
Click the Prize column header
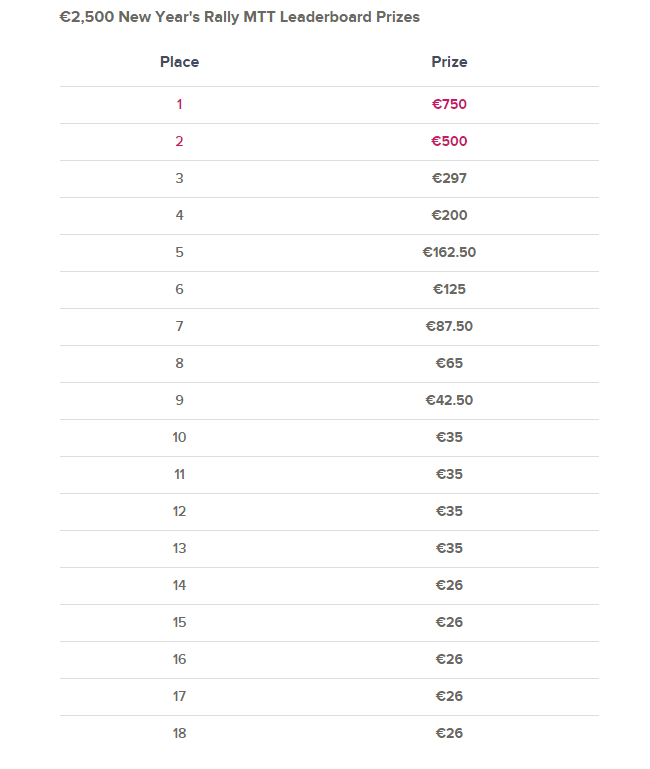449,62
